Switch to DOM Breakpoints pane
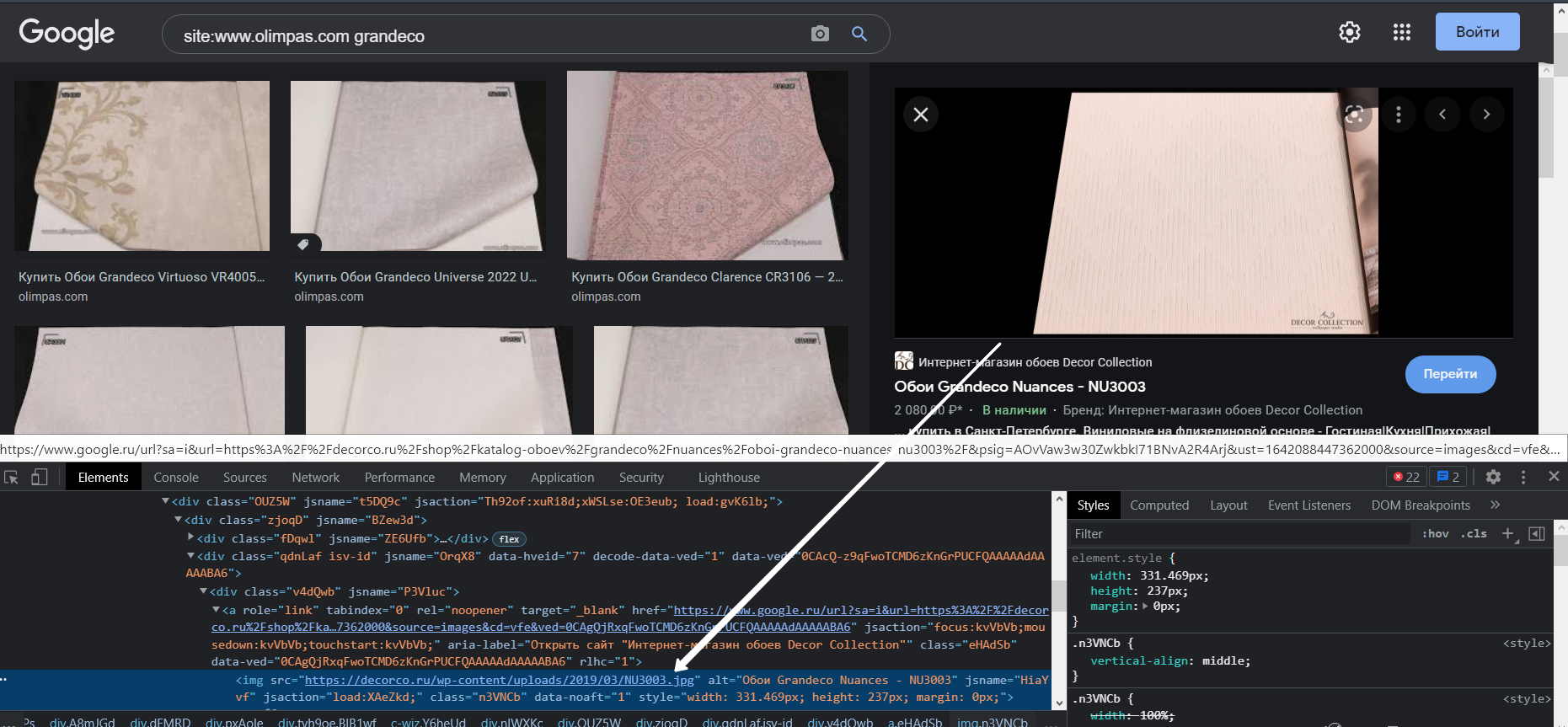 (1421, 505)
